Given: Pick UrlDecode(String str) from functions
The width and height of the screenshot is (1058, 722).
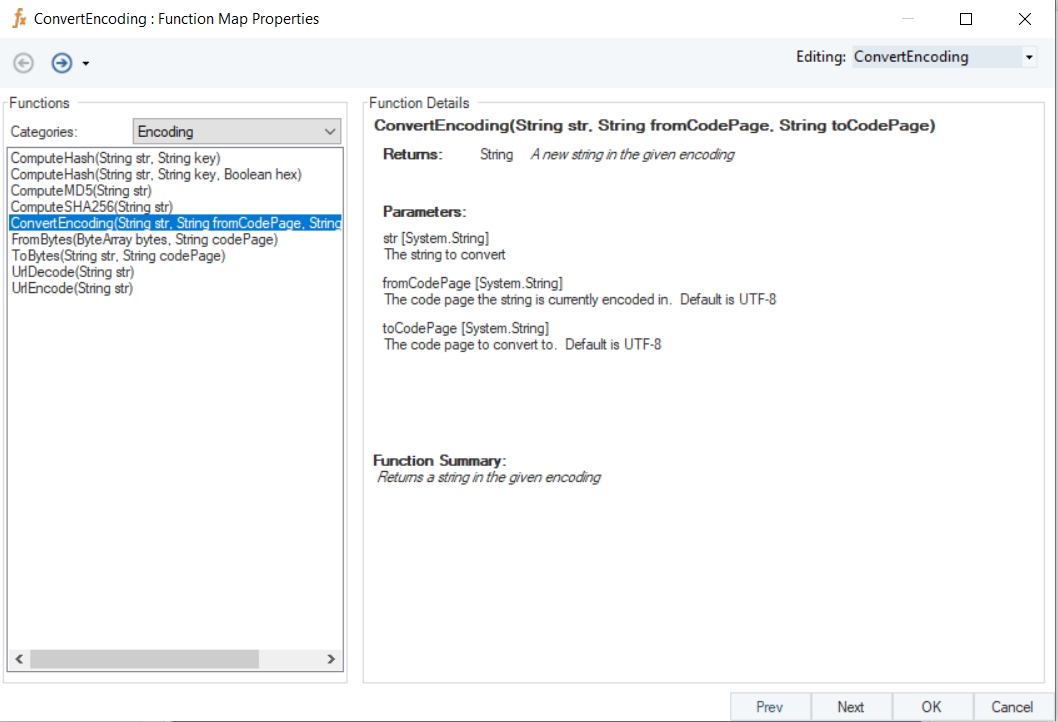Looking at the screenshot, I should click(72, 272).
